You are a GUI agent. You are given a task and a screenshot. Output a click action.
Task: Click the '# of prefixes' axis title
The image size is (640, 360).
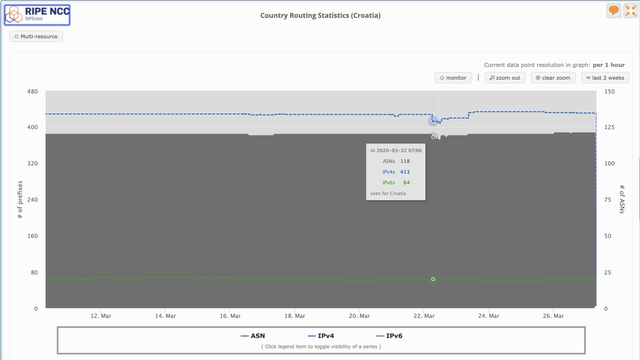click(20, 199)
